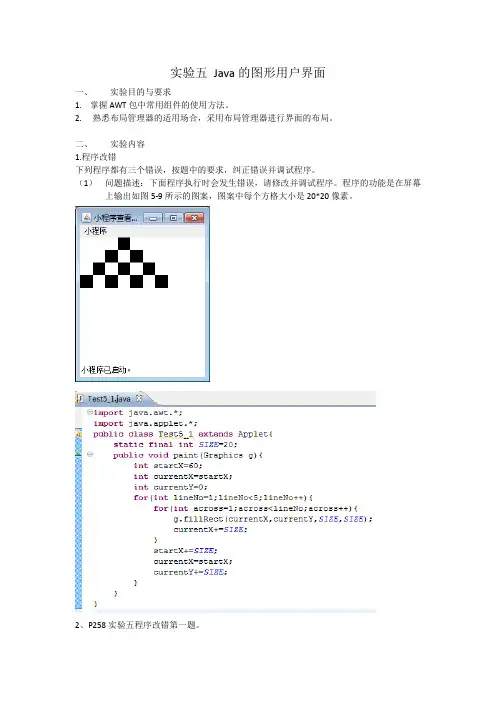
Task: Click the inner for loop with across
Action: point(255,509)
